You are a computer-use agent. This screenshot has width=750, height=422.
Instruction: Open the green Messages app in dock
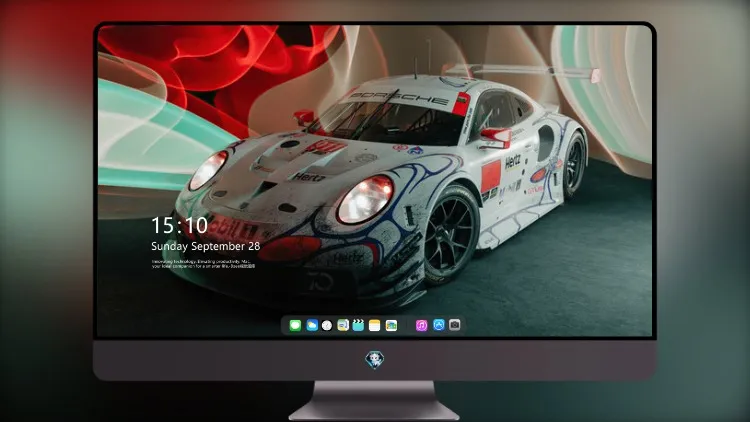295,325
